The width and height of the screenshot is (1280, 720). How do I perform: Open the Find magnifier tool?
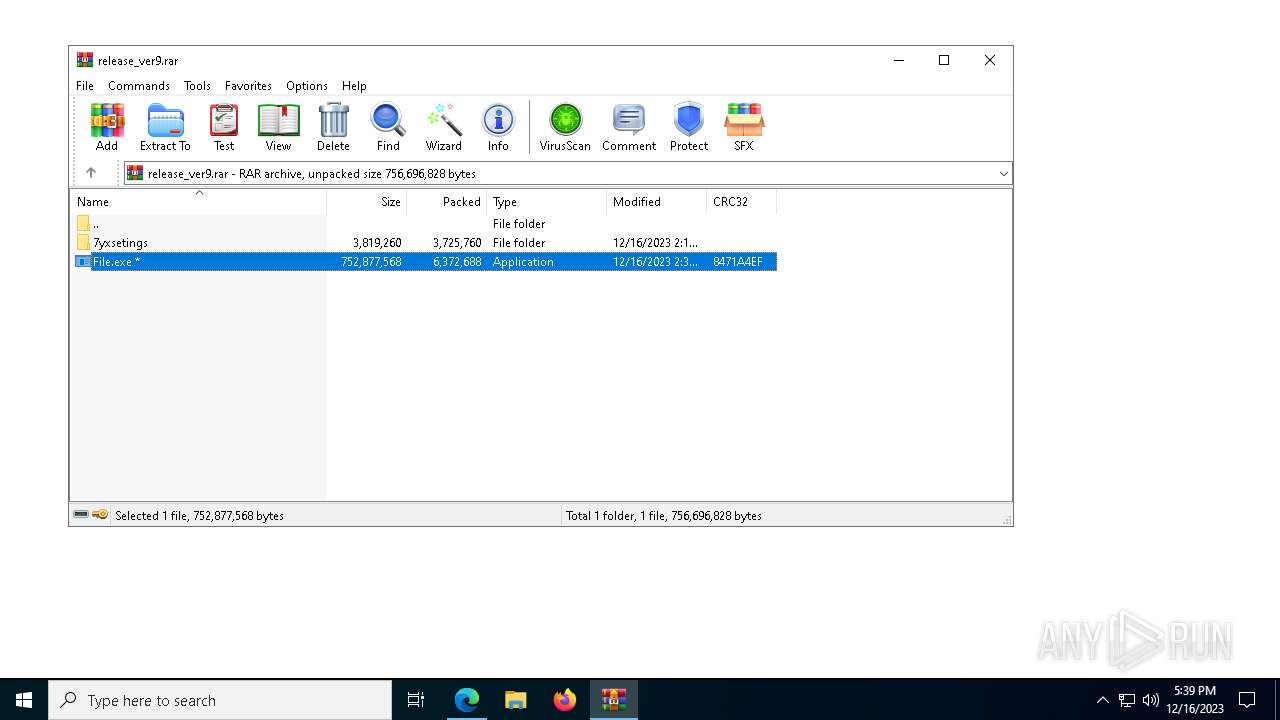pyautogui.click(x=388, y=126)
